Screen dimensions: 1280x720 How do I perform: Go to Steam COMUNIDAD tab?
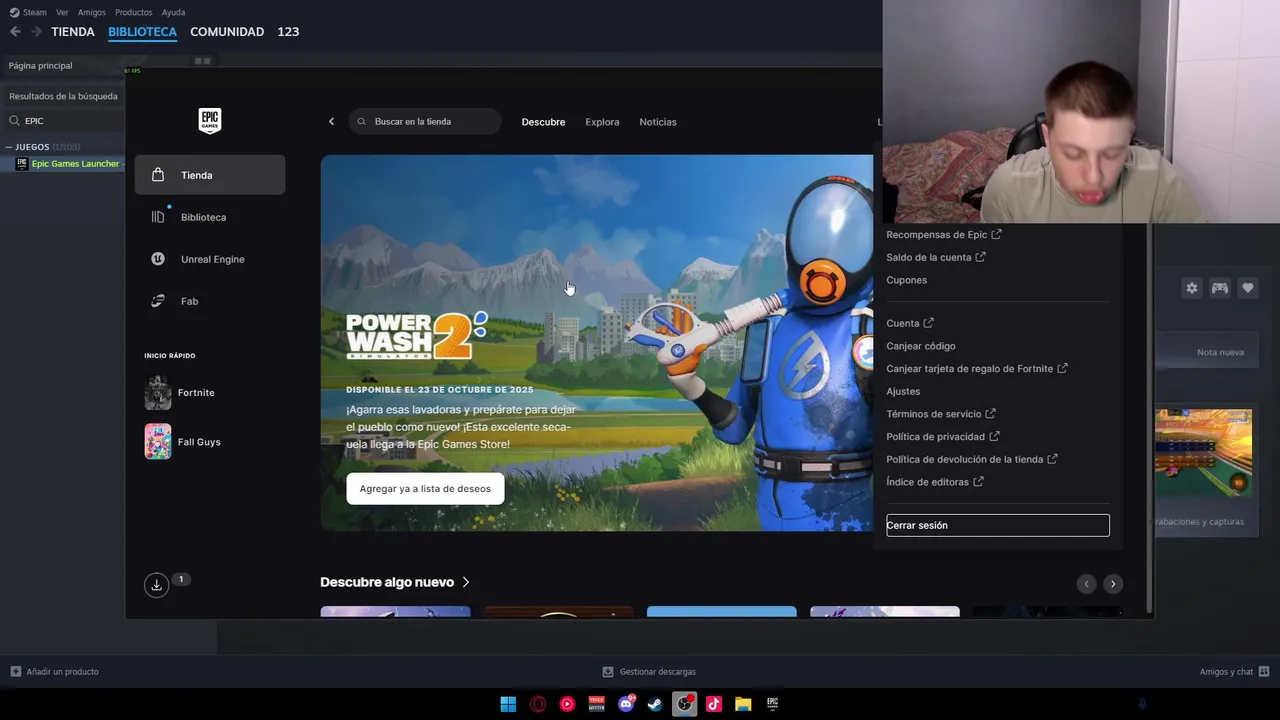[x=227, y=32]
